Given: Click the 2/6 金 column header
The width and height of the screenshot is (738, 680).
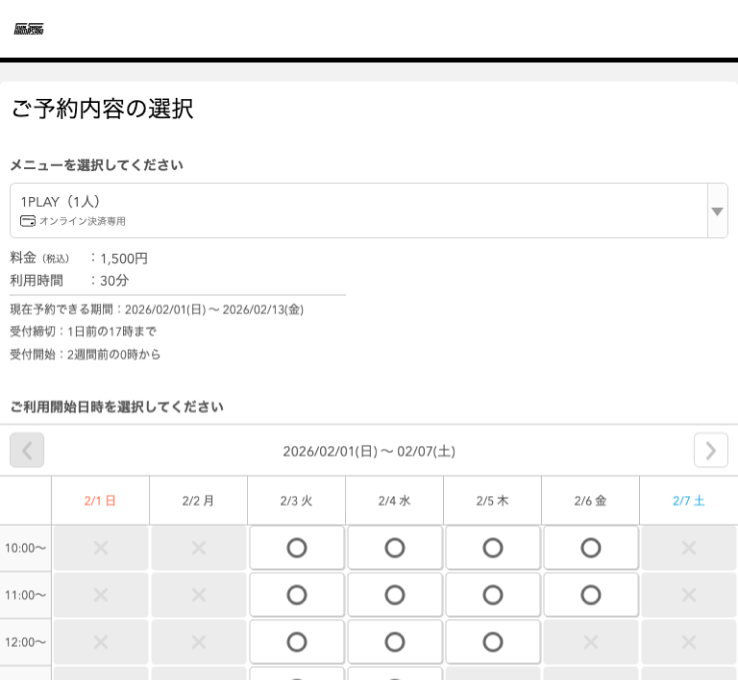Looking at the screenshot, I should click(590, 501).
